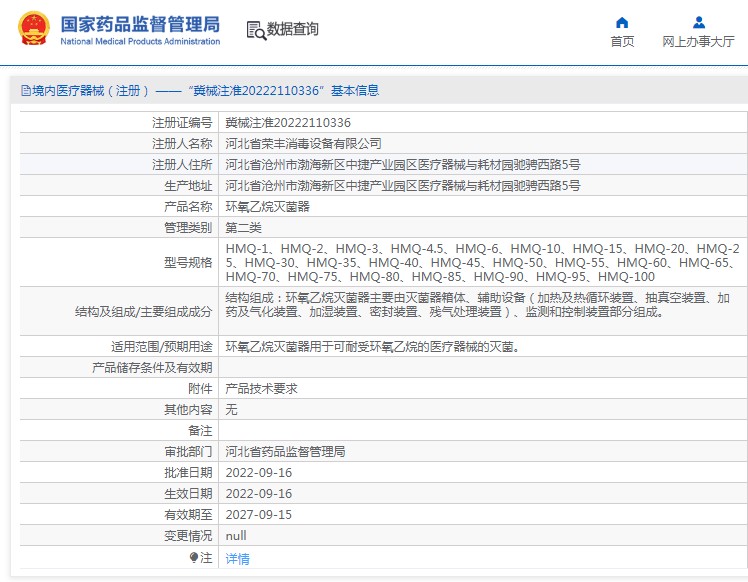Viewport: 748px width, 582px height.
Task: Select the 备注 label
Action: [200, 431]
